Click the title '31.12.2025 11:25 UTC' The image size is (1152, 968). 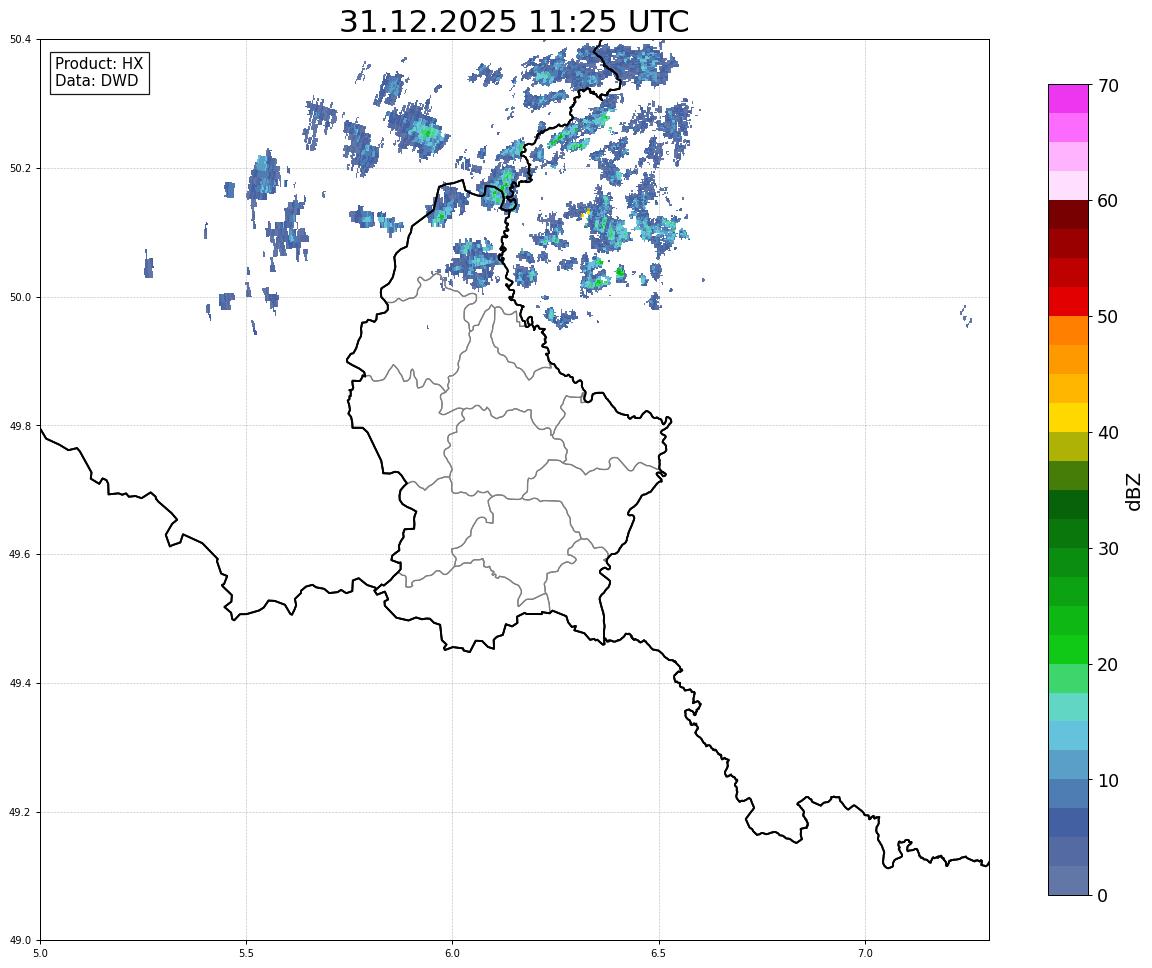click(x=514, y=21)
